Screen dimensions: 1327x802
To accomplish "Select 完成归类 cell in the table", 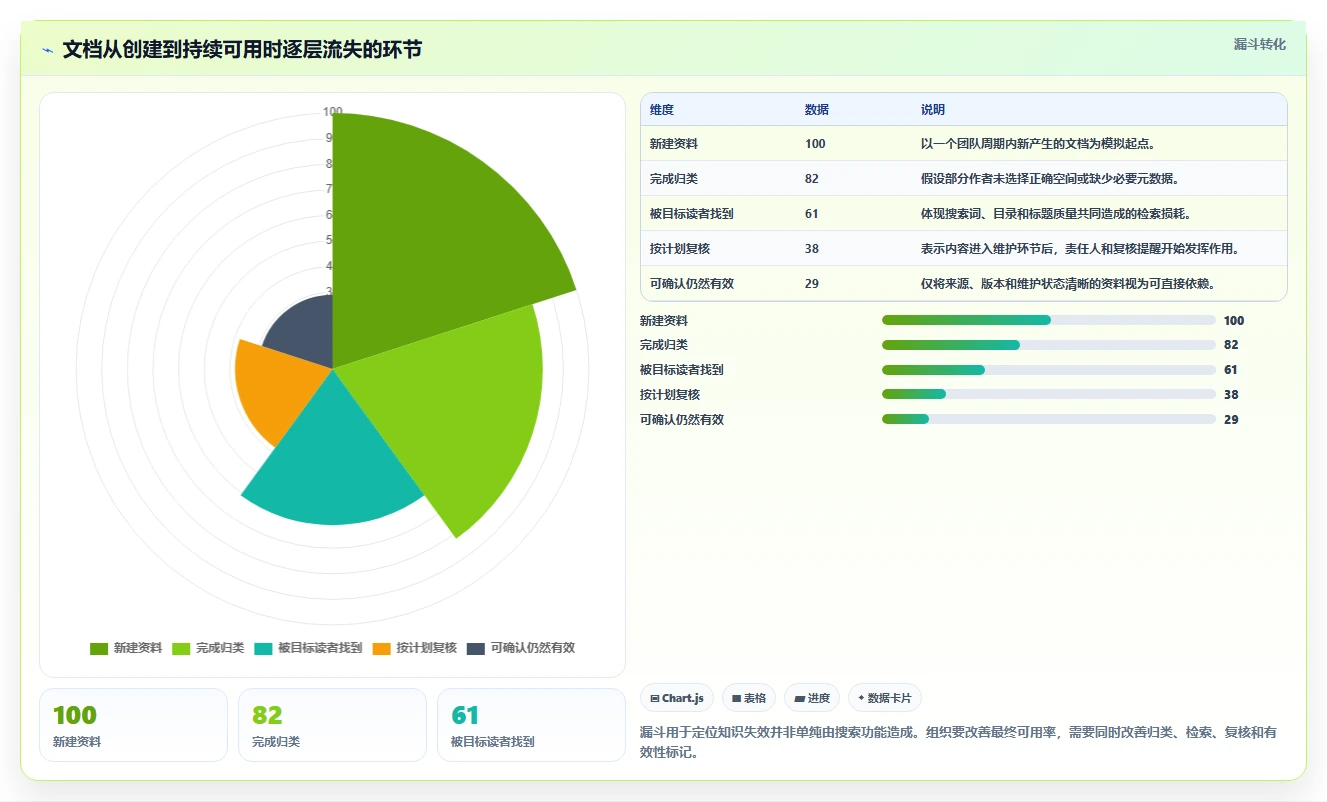I will pos(674,179).
